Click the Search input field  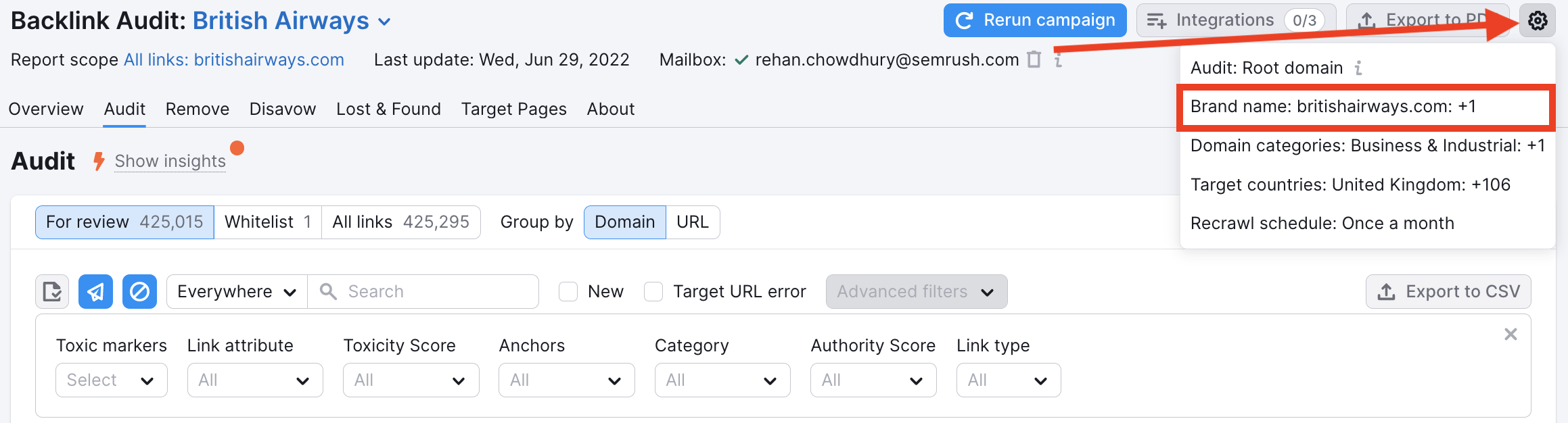(423, 292)
